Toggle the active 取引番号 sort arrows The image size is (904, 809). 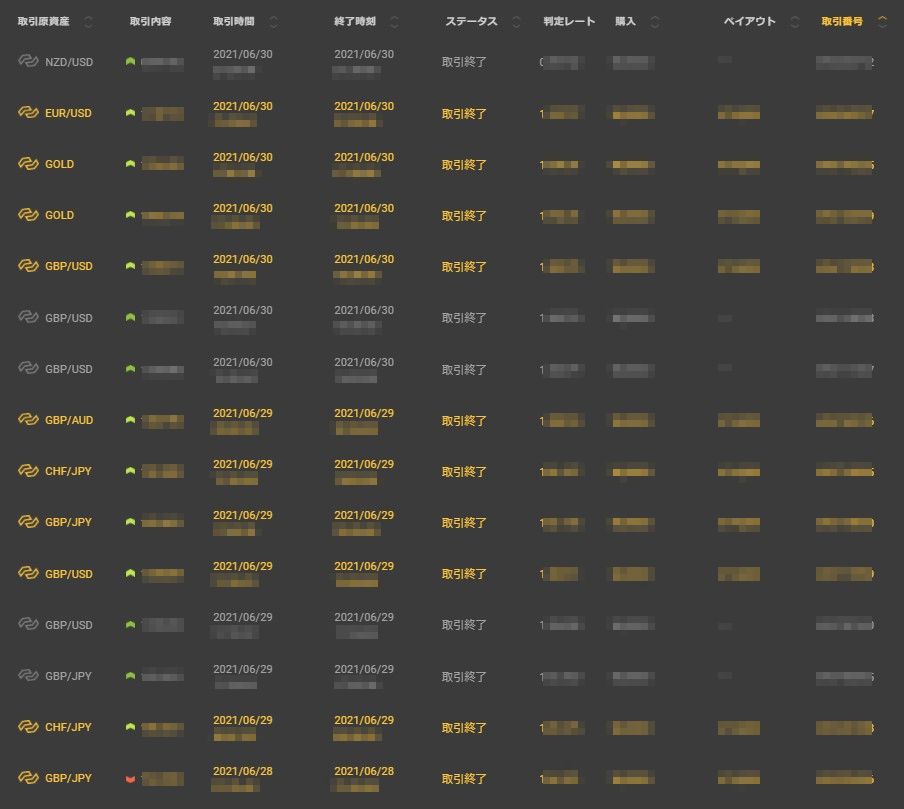882,22
